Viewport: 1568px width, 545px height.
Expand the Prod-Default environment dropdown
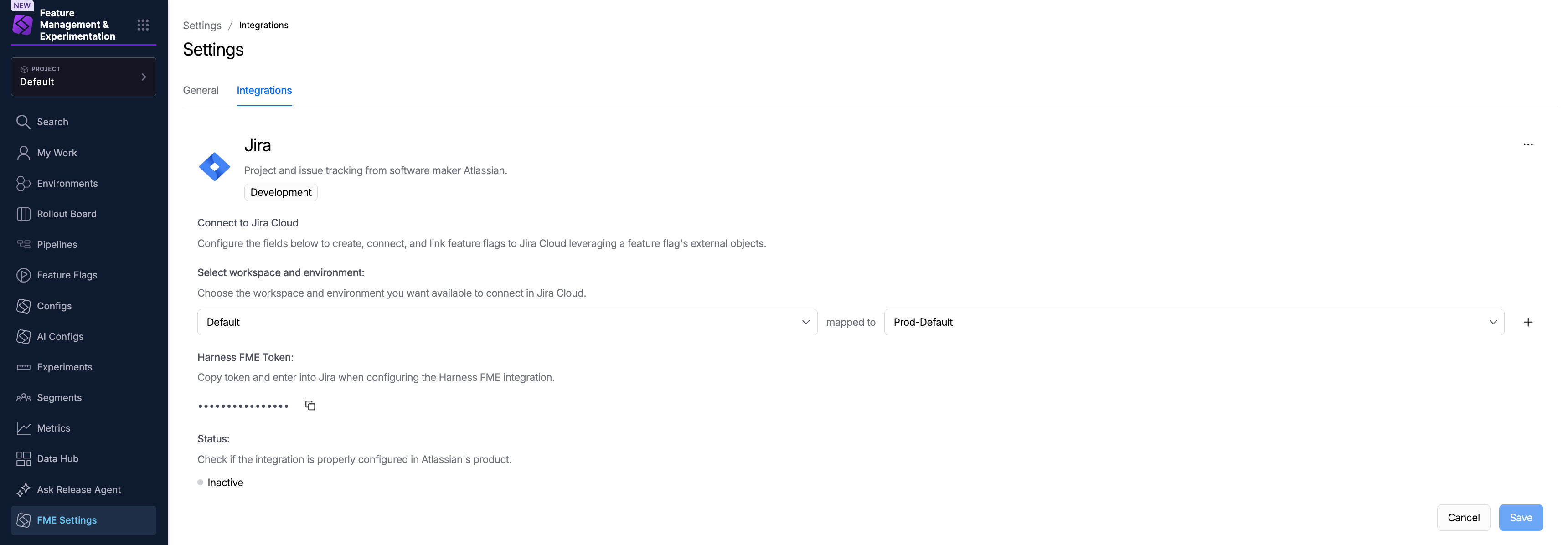pyautogui.click(x=1194, y=322)
